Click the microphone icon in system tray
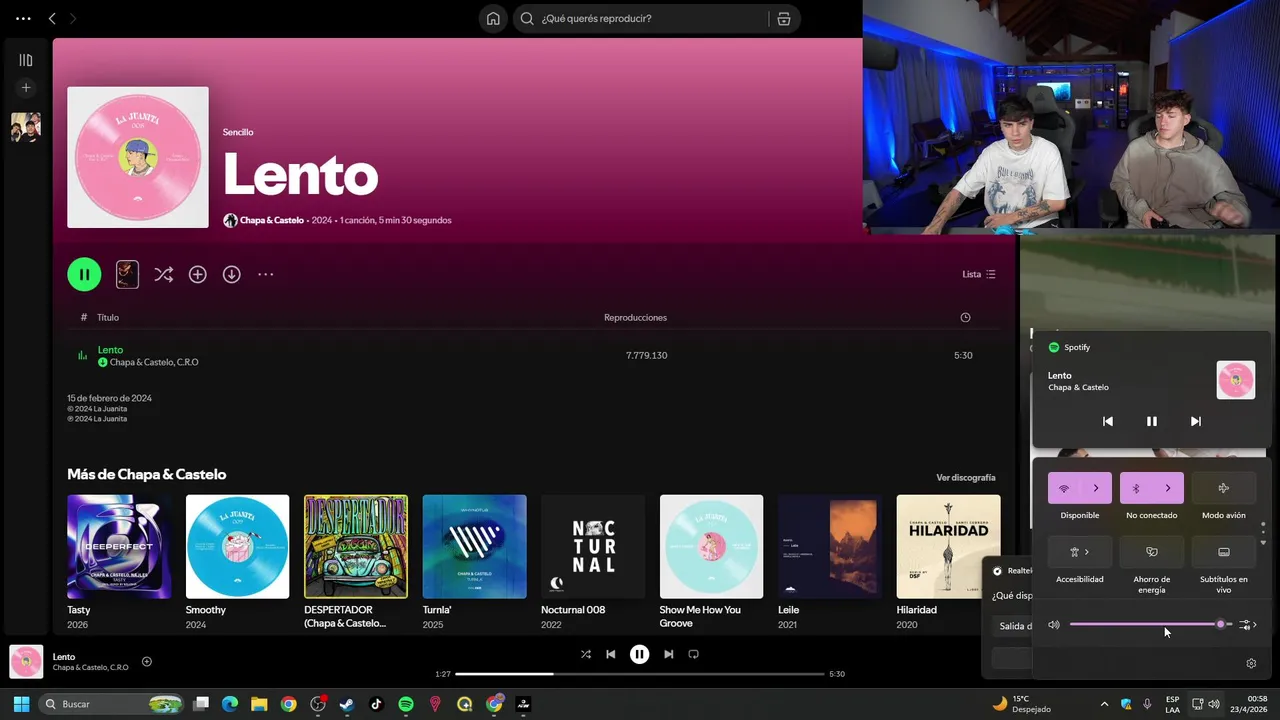 coord(1147,704)
